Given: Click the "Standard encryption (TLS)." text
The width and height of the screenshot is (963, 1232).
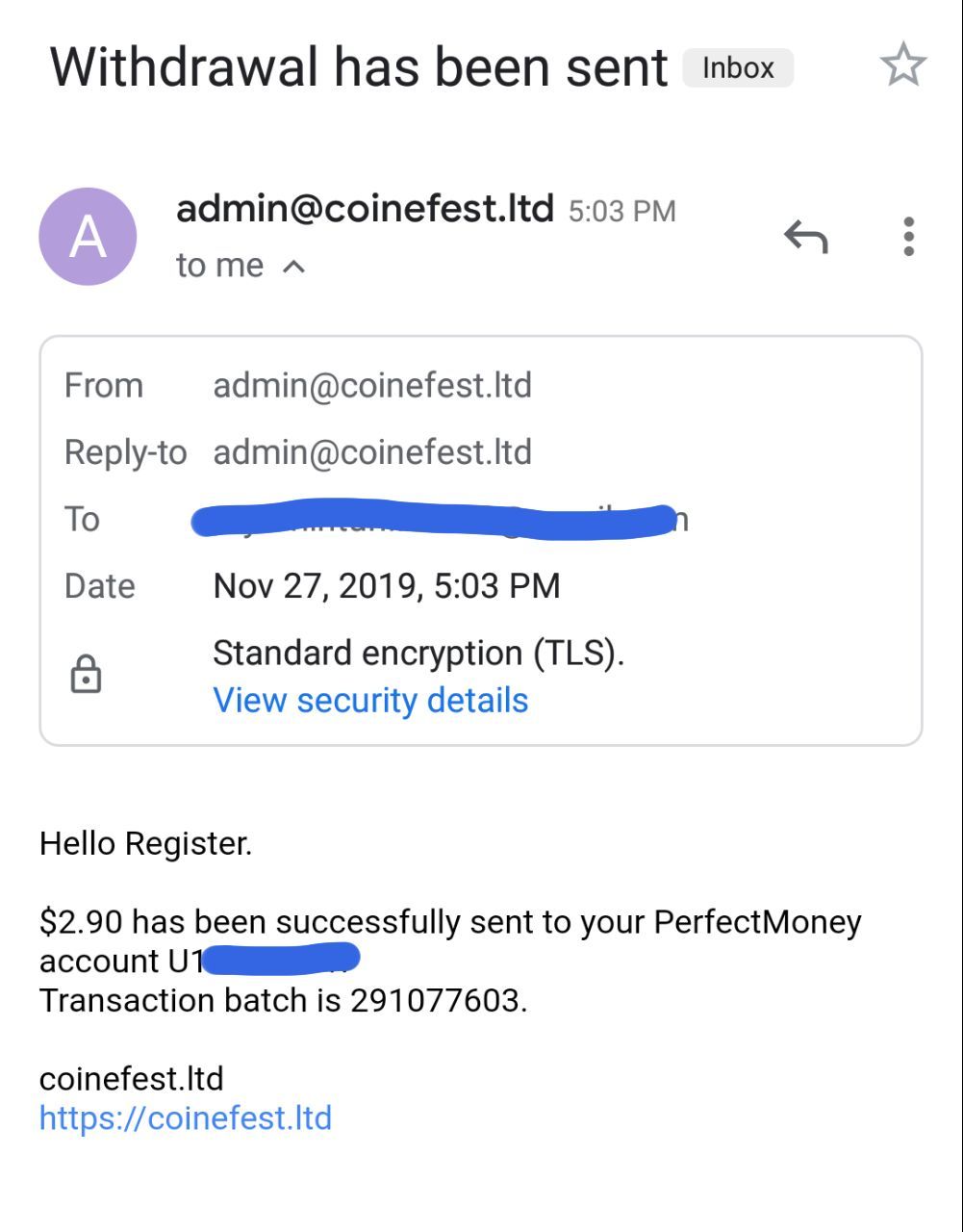Looking at the screenshot, I should (418, 654).
